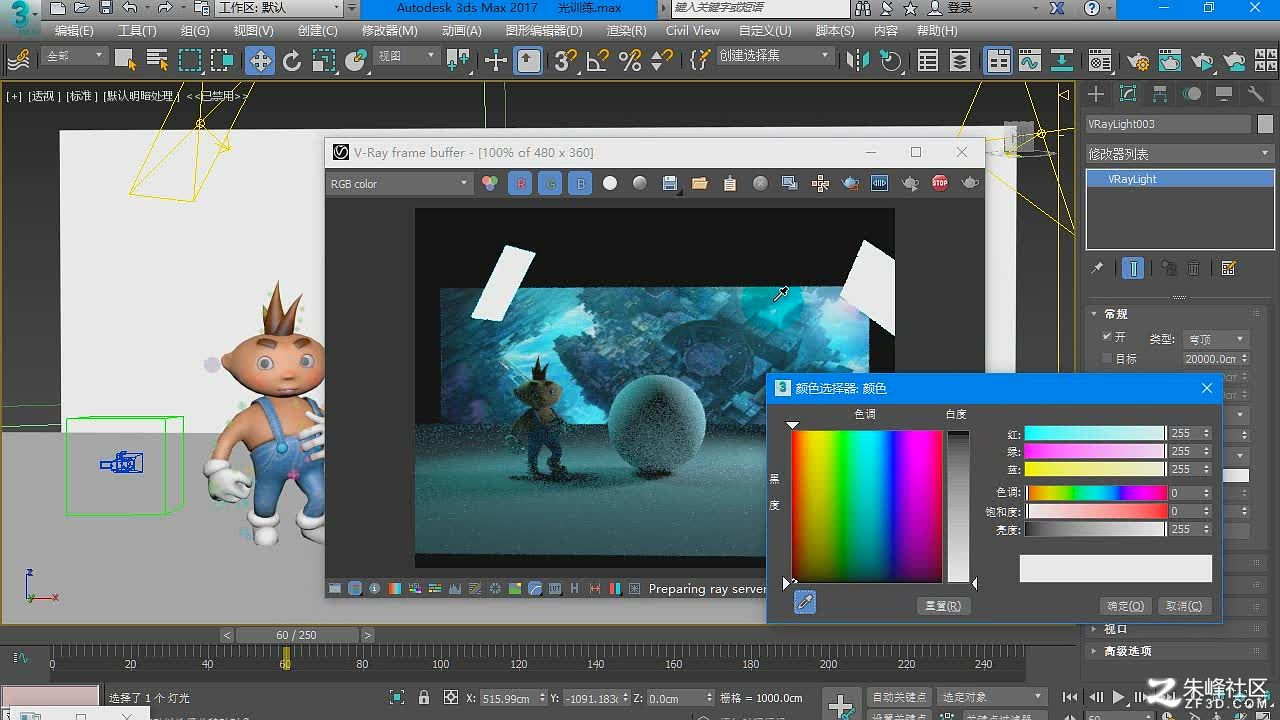
Task: Open Select by Name list tool
Action: 157,60
